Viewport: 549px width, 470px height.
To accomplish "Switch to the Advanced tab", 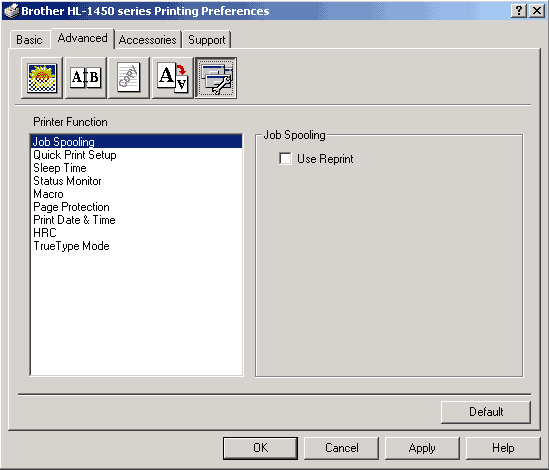I will [82, 38].
